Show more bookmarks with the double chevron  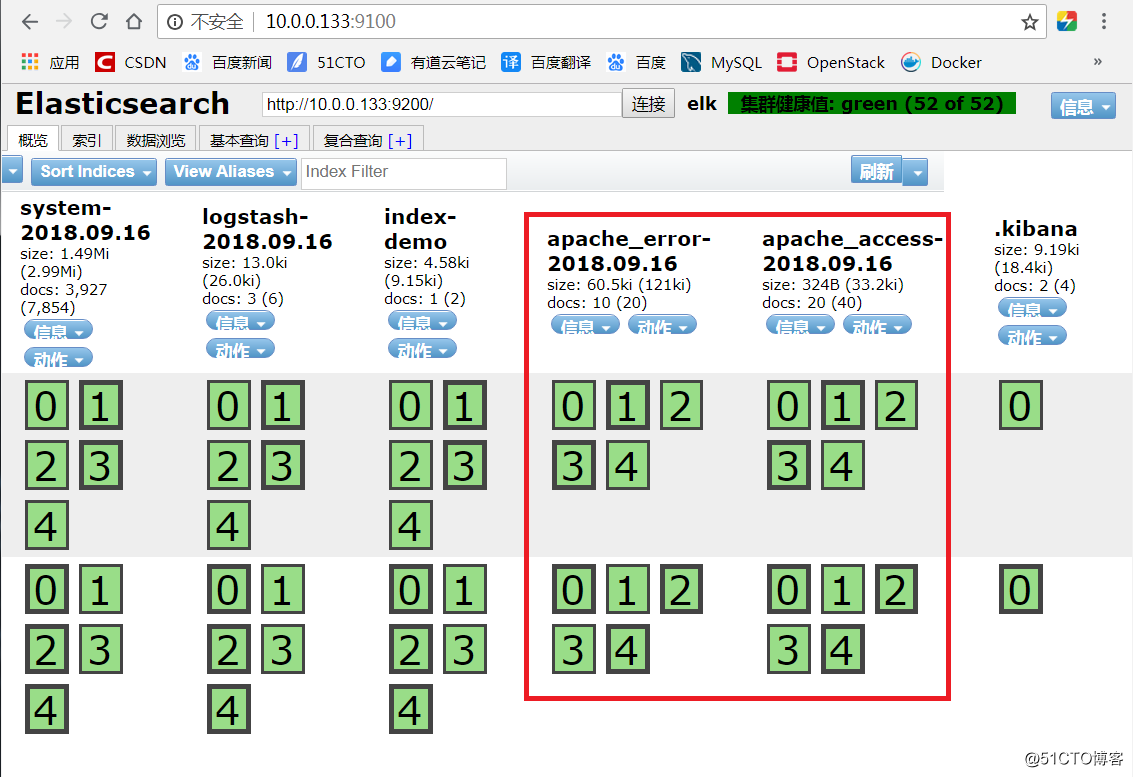coord(1098,61)
